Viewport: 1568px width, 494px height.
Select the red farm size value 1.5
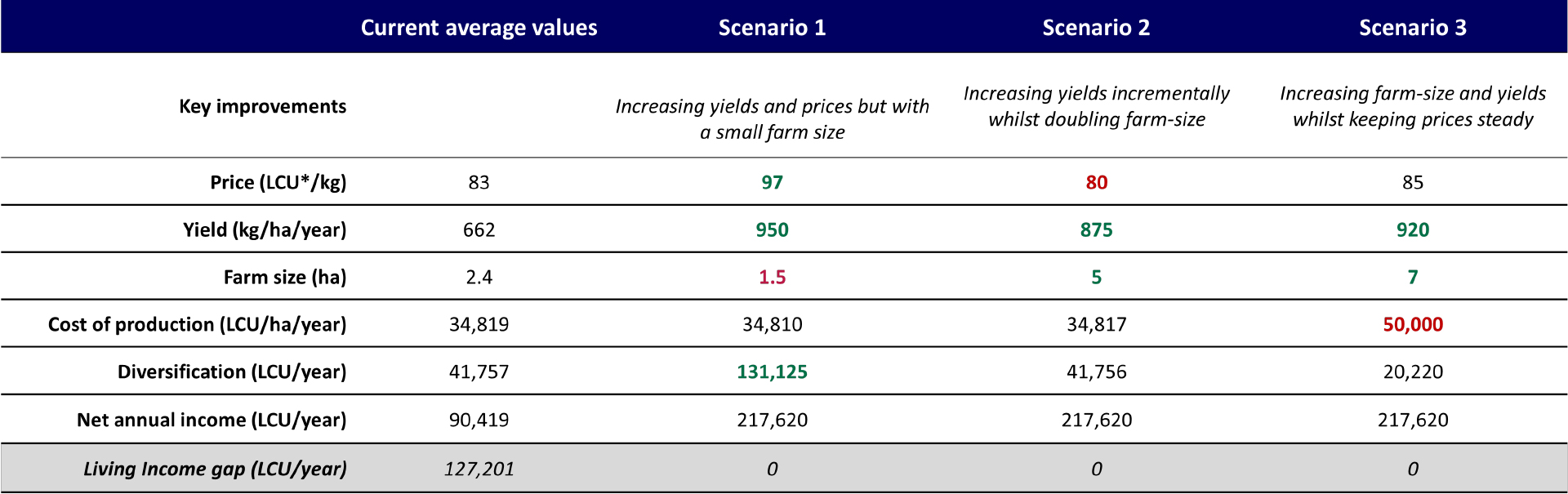[772, 277]
